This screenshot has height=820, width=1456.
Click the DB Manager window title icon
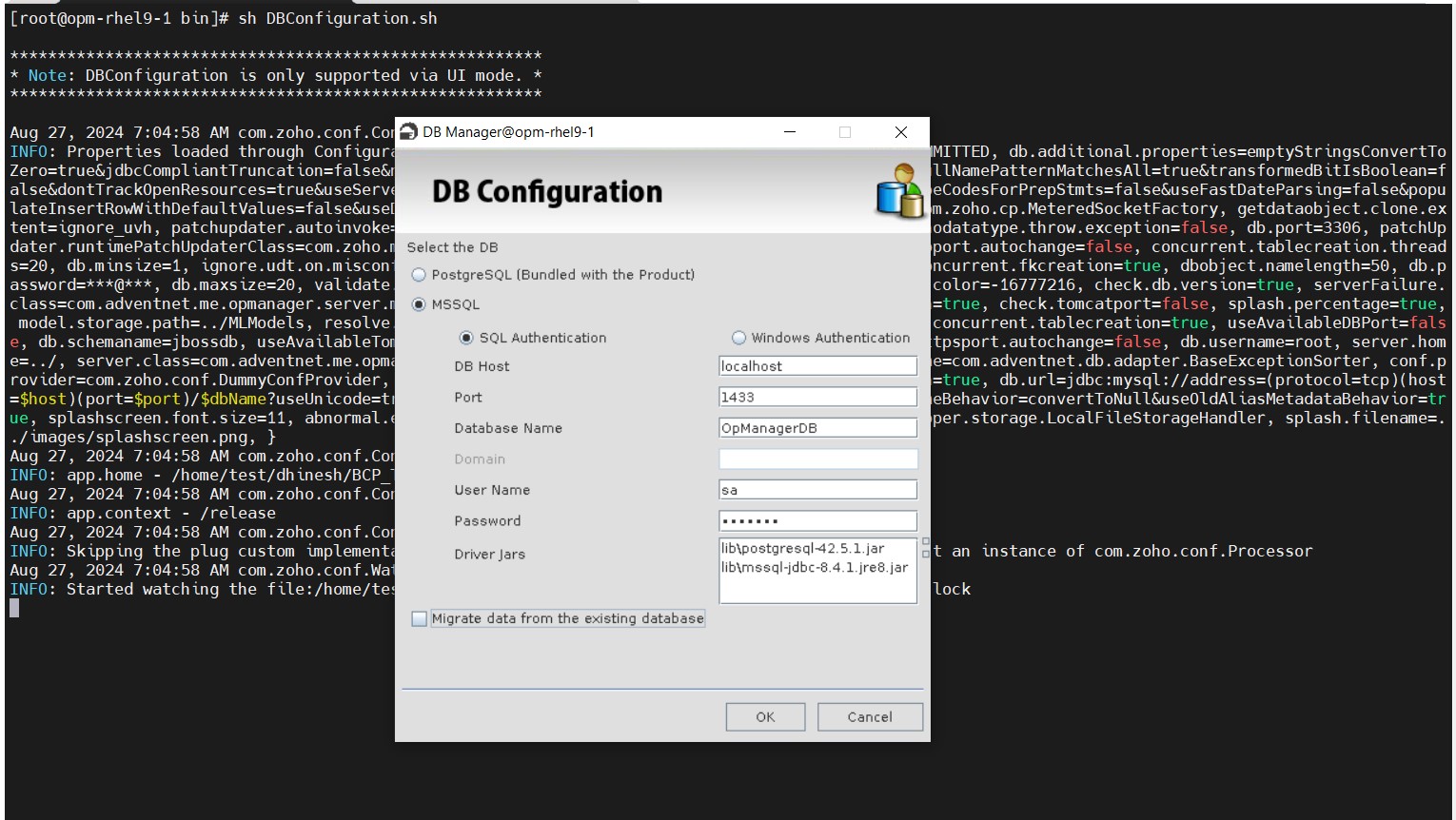tap(409, 132)
